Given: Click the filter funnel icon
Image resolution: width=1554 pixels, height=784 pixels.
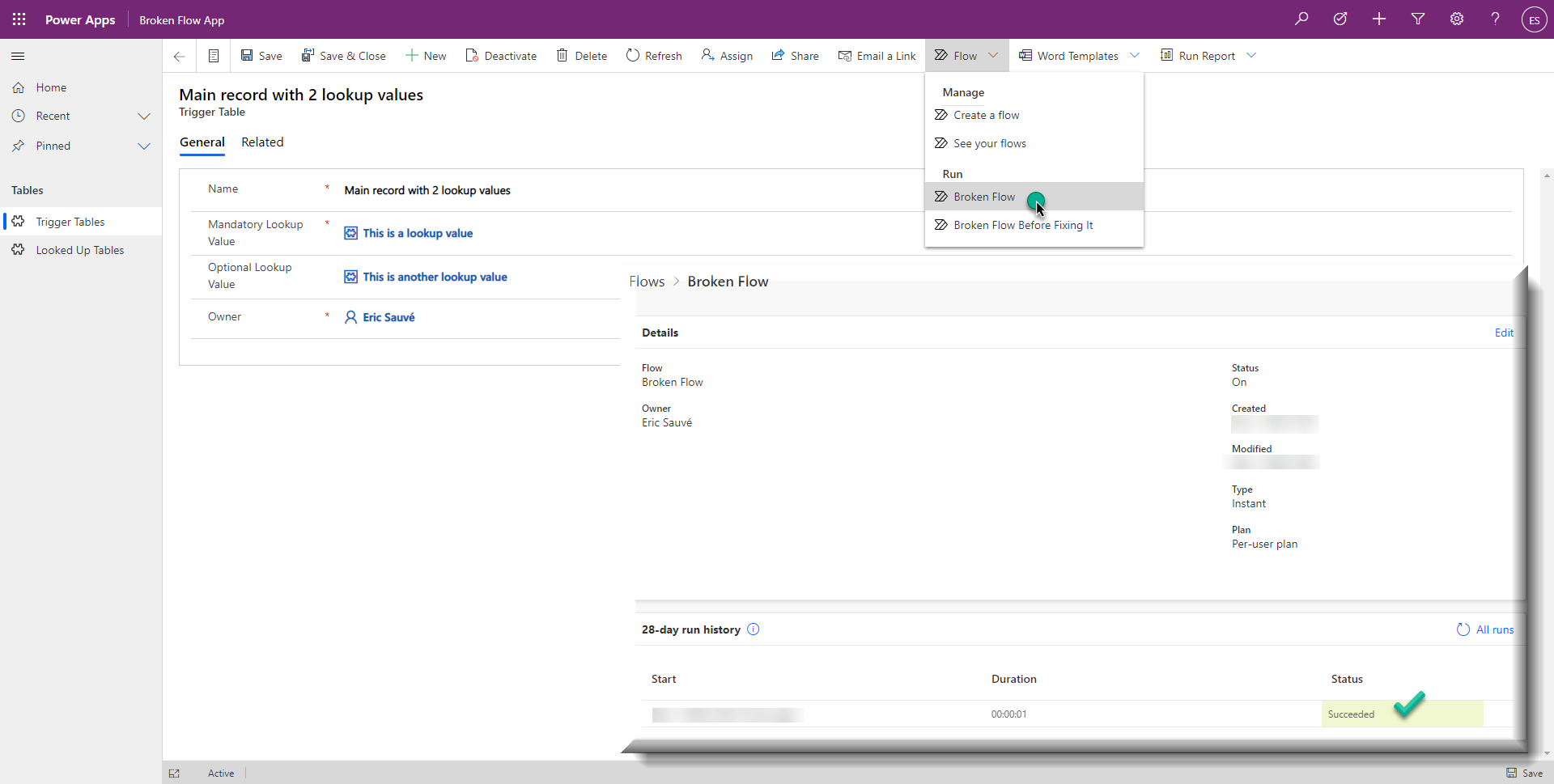Looking at the screenshot, I should coord(1418,19).
